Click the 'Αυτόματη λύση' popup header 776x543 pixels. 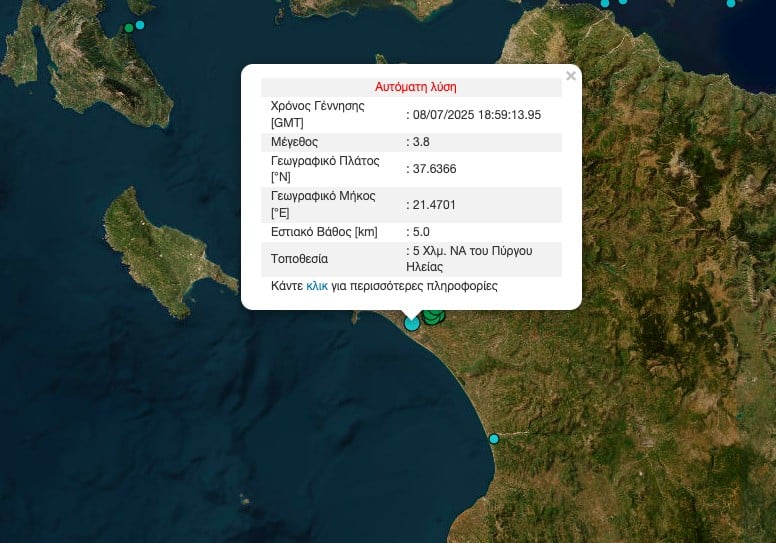(x=415, y=87)
